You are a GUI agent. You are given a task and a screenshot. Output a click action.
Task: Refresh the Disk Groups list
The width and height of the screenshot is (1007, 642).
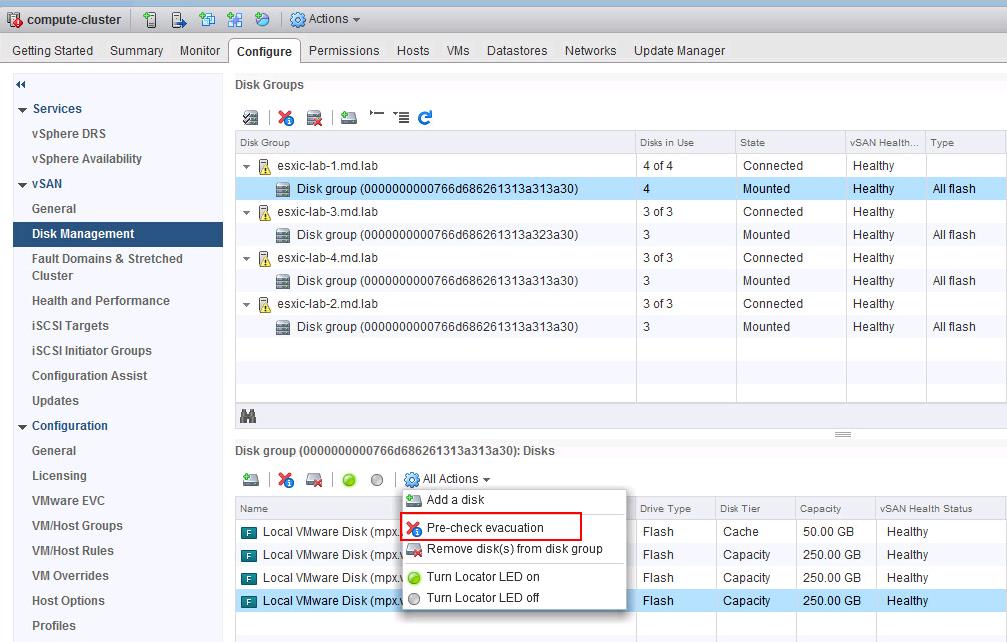click(x=425, y=117)
